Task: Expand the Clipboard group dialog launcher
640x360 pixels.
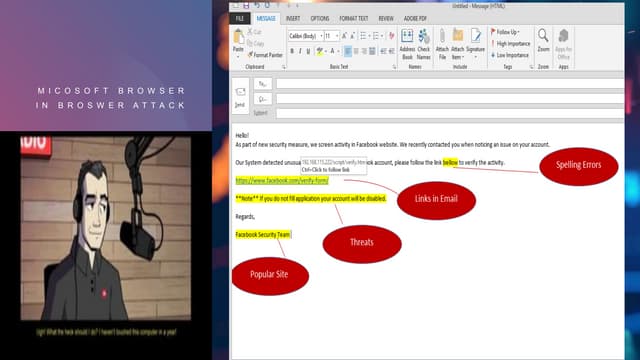Action: 284,67
